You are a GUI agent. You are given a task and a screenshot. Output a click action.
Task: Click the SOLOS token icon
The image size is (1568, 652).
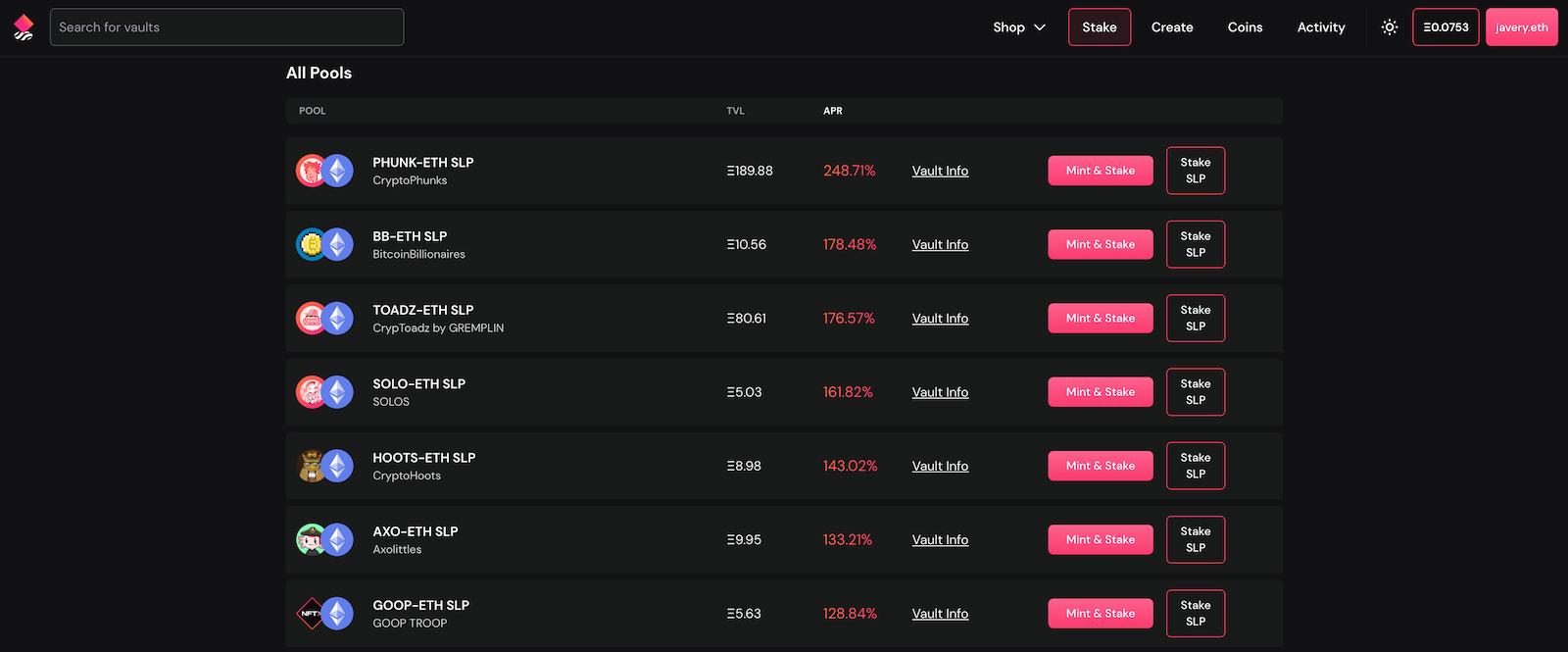[311, 392]
